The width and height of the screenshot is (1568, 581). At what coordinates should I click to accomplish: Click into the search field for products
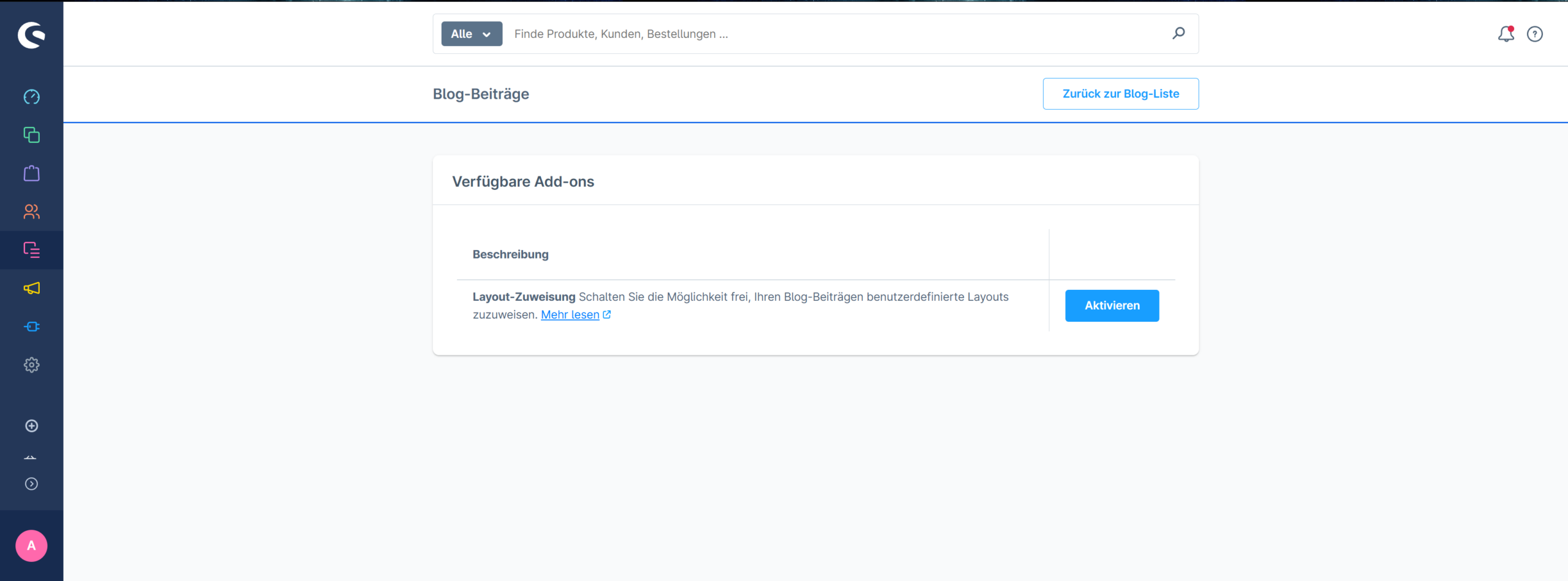click(x=833, y=34)
